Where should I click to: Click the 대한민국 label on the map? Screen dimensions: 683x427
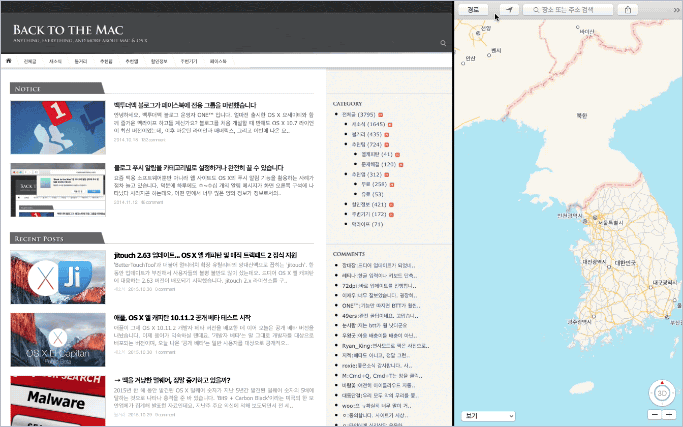[x=625, y=263]
